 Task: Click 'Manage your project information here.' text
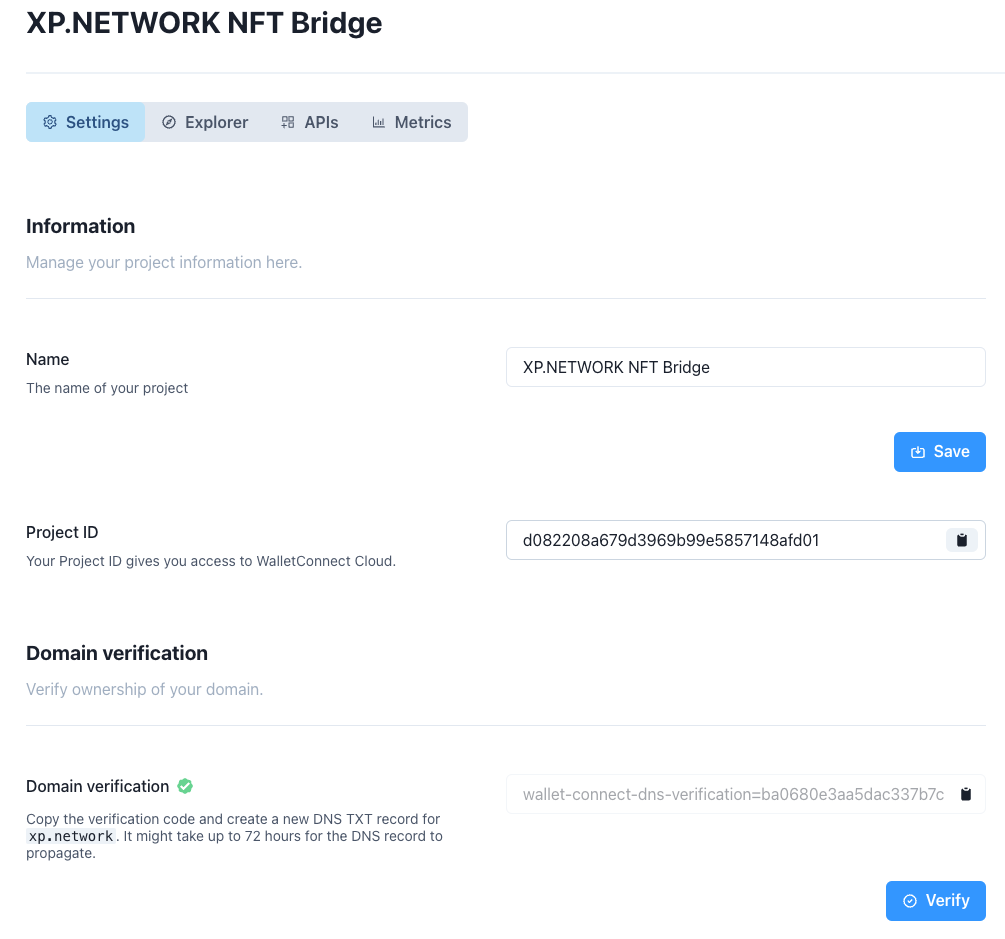coord(164,262)
